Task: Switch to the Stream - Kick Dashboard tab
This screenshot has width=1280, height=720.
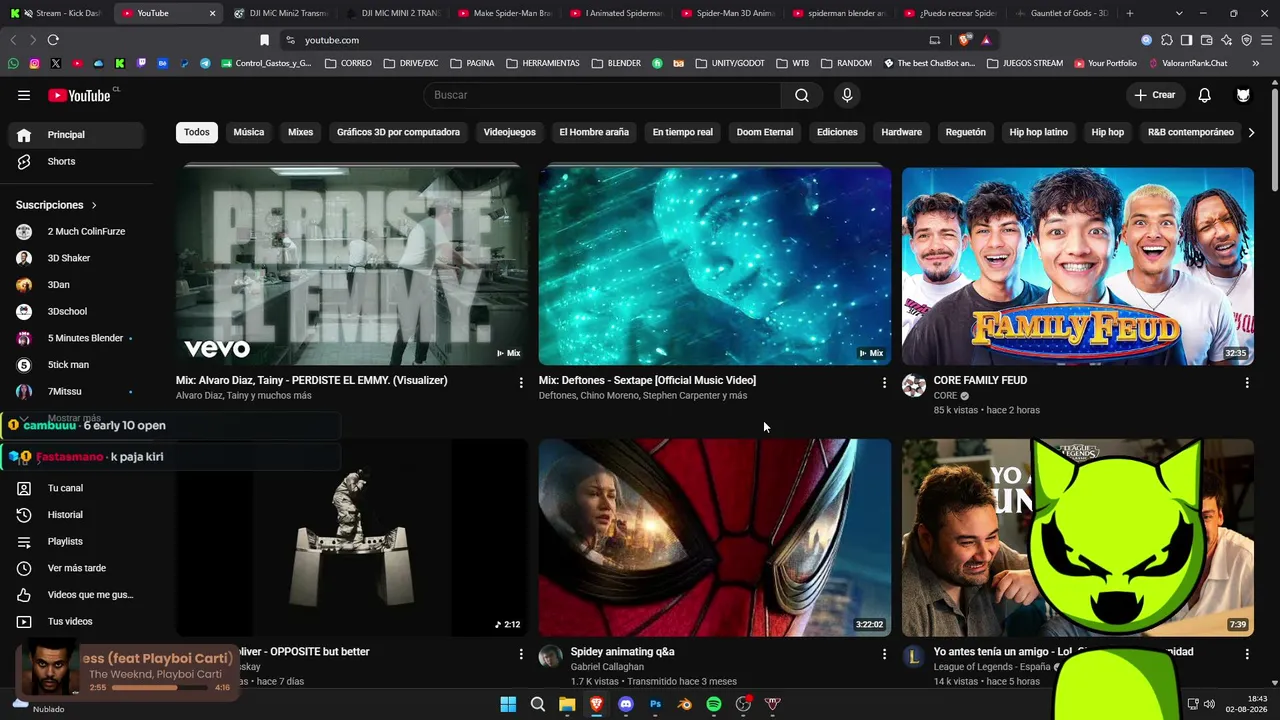Action: 58,13
